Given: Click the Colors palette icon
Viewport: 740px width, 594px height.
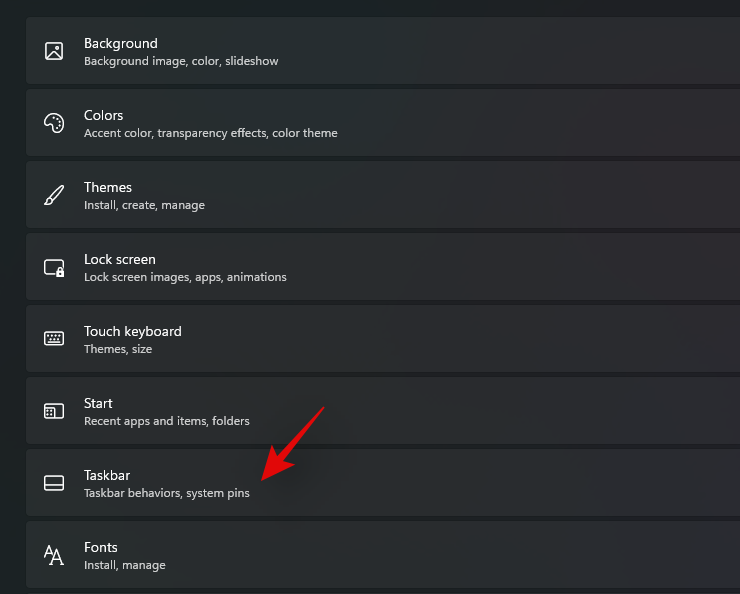Looking at the screenshot, I should (x=54, y=123).
